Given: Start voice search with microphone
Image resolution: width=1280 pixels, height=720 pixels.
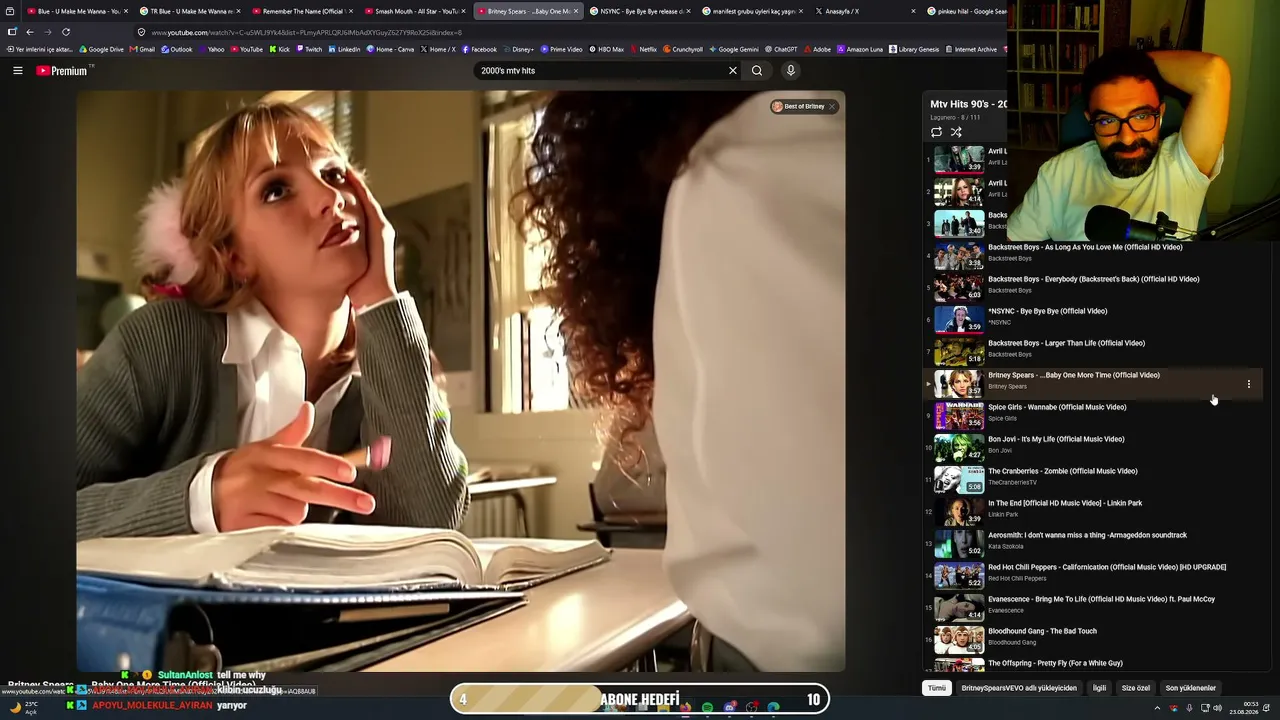Looking at the screenshot, I should pos(790,71).
